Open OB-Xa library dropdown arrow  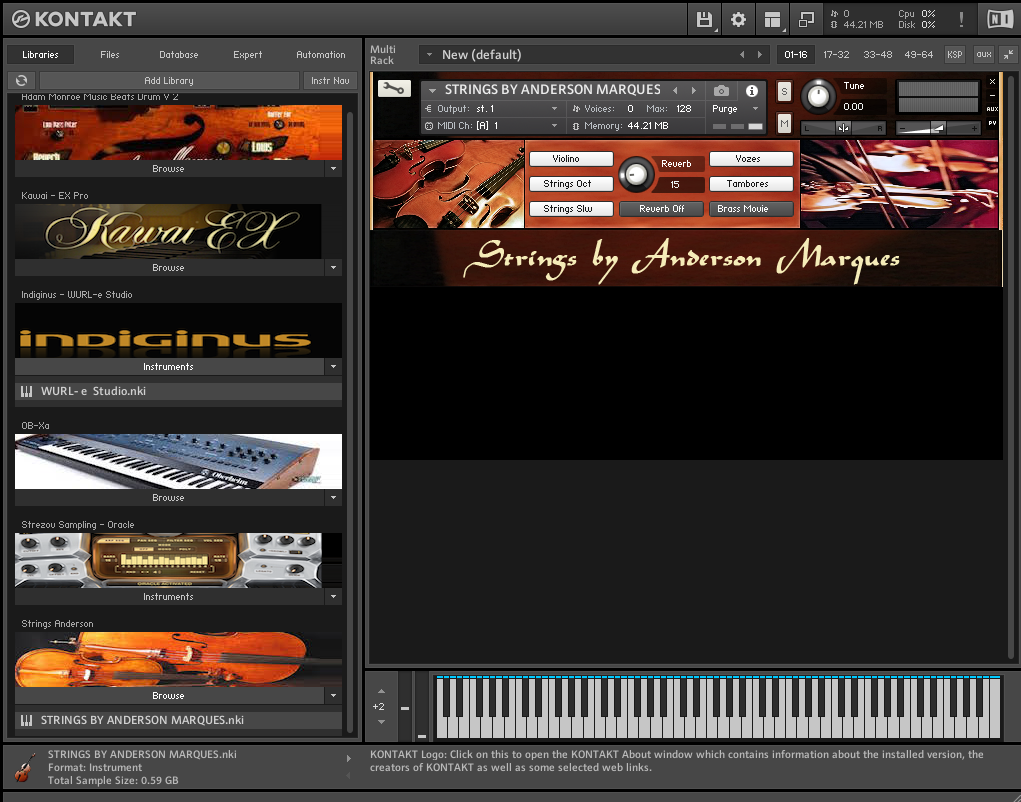point(333,497)
